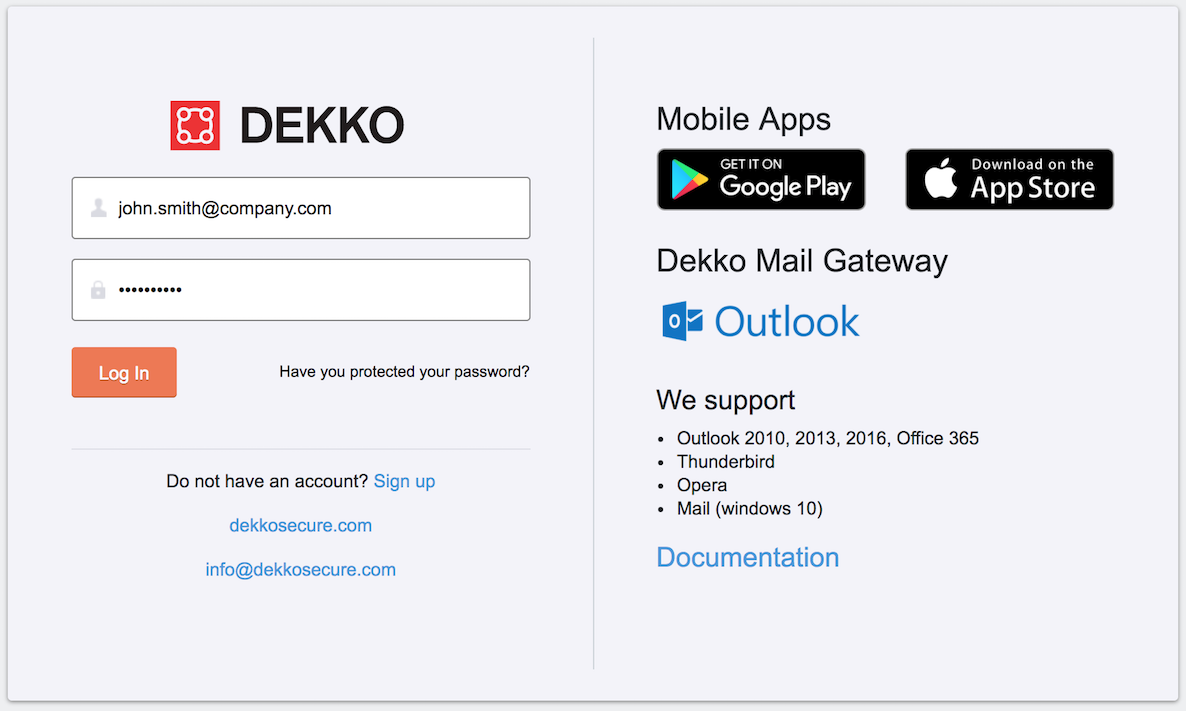
Task: Click the blue Outlook wordmark
Action: click(787, 322)
